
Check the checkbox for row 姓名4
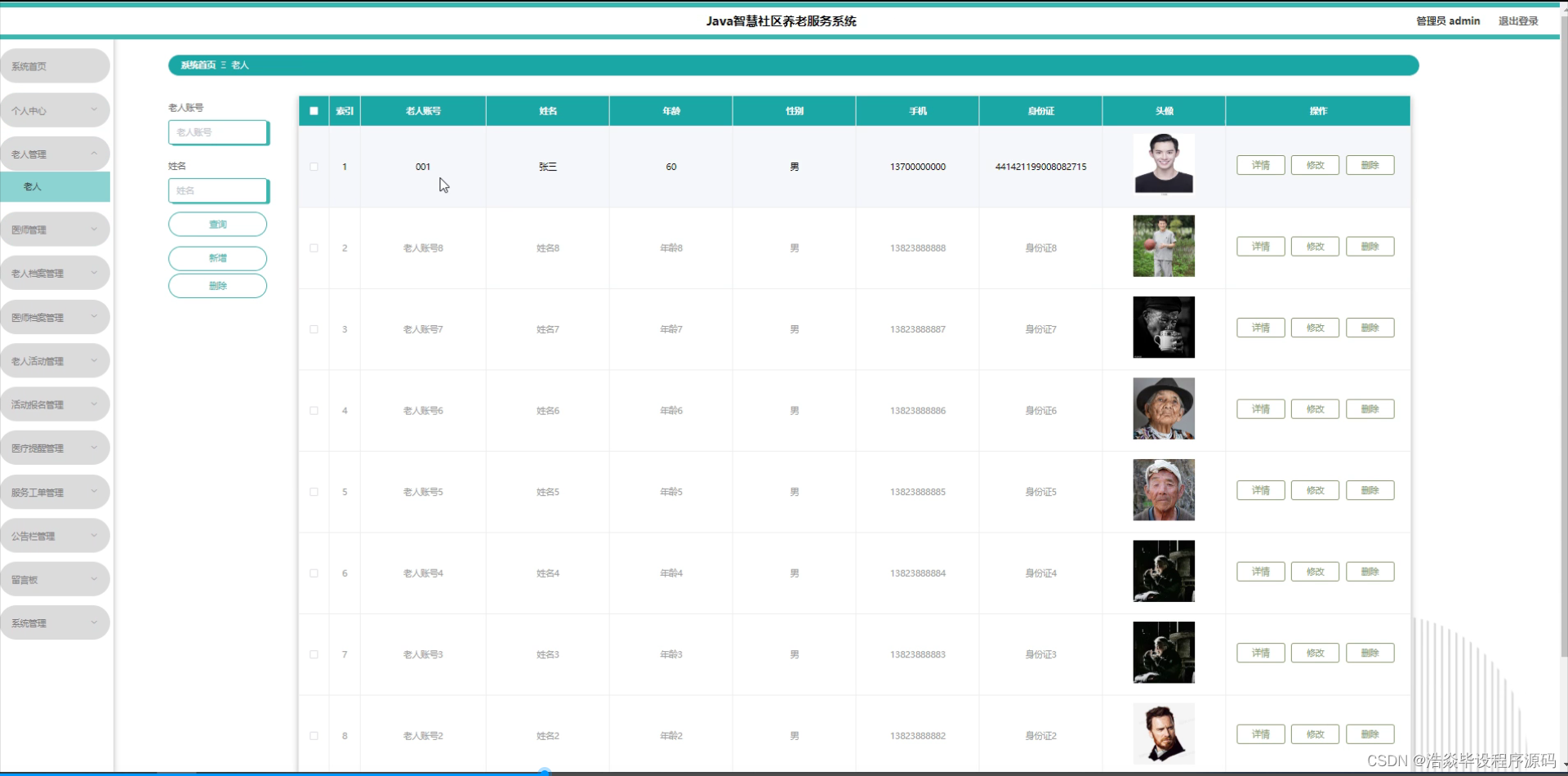click(x=314, y=573)
